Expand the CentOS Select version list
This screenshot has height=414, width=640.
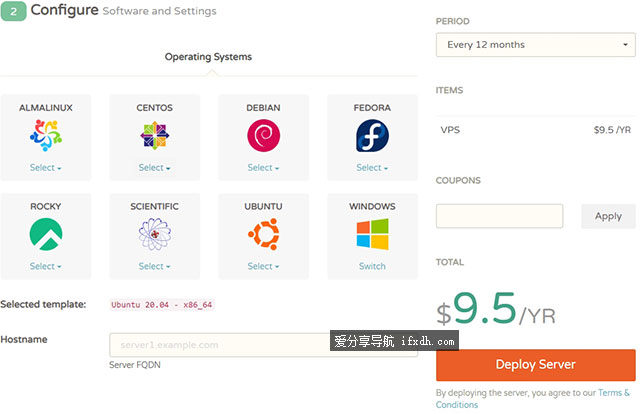154,168
